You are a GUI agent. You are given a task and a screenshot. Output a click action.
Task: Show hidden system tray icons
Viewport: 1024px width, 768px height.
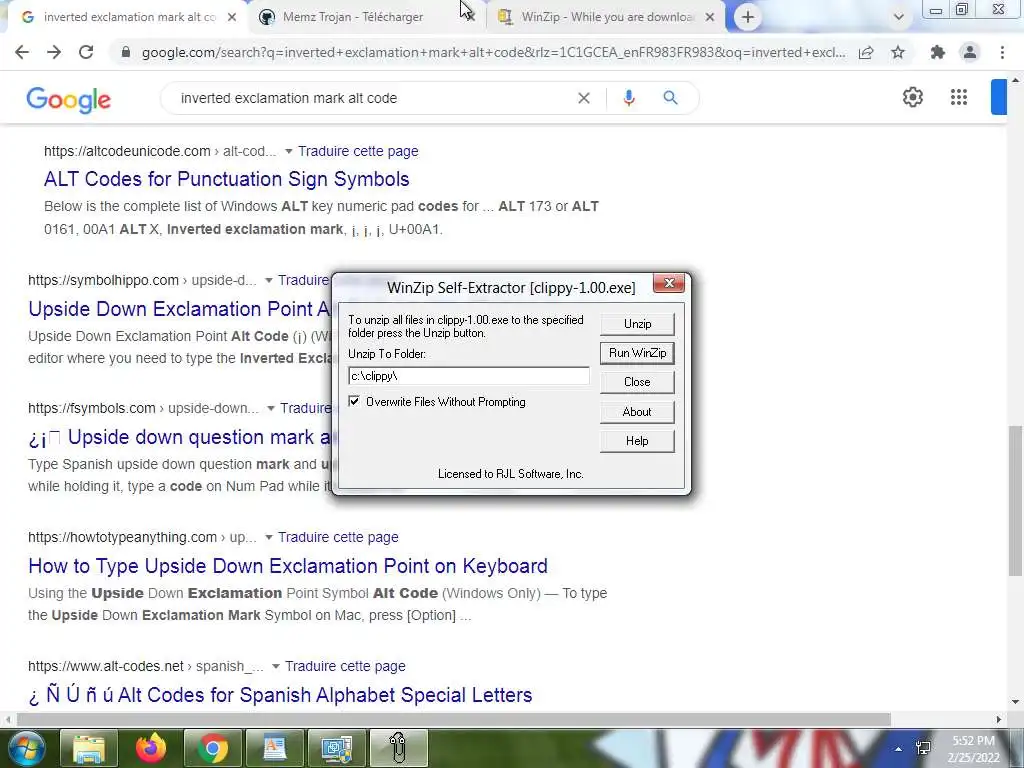899,749
